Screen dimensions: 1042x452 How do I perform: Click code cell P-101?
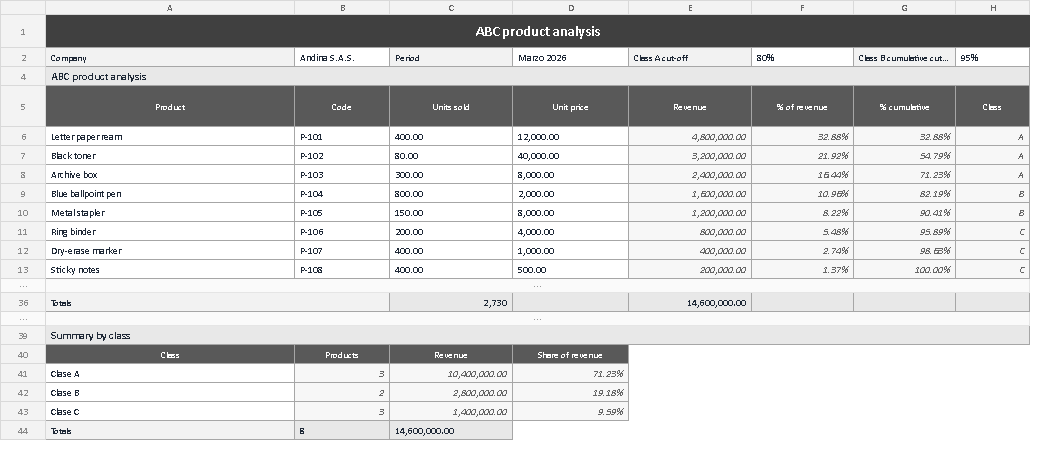pos(342,137)
